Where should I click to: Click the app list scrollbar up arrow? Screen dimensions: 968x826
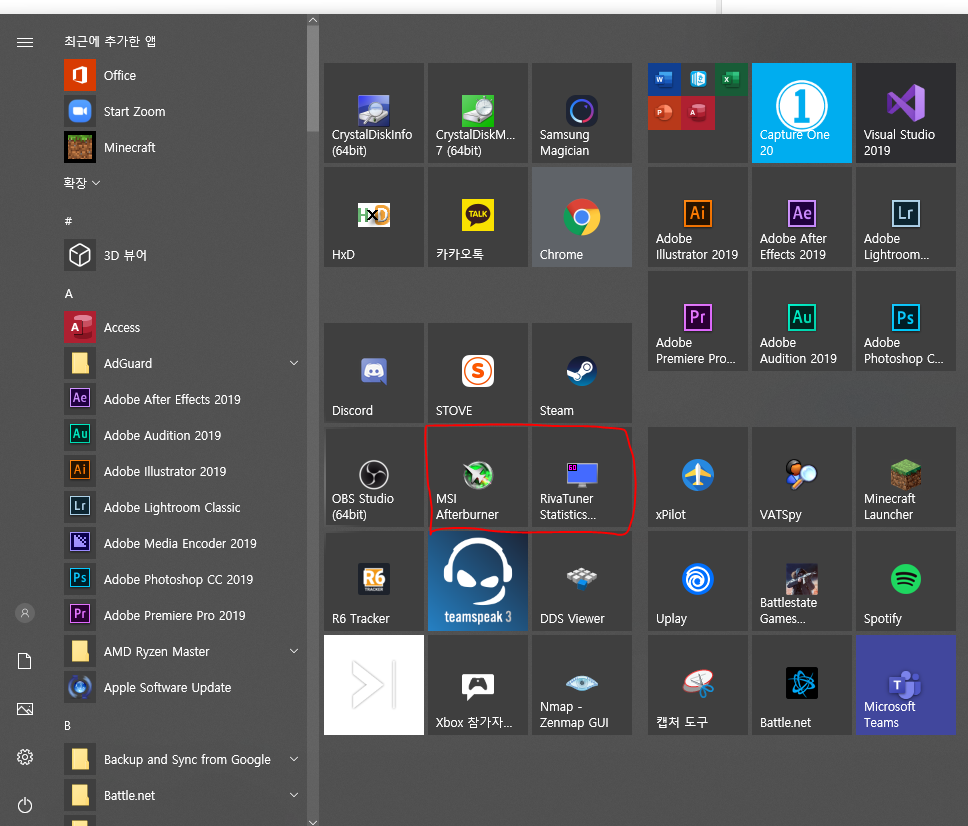click(x=313, y=20)
